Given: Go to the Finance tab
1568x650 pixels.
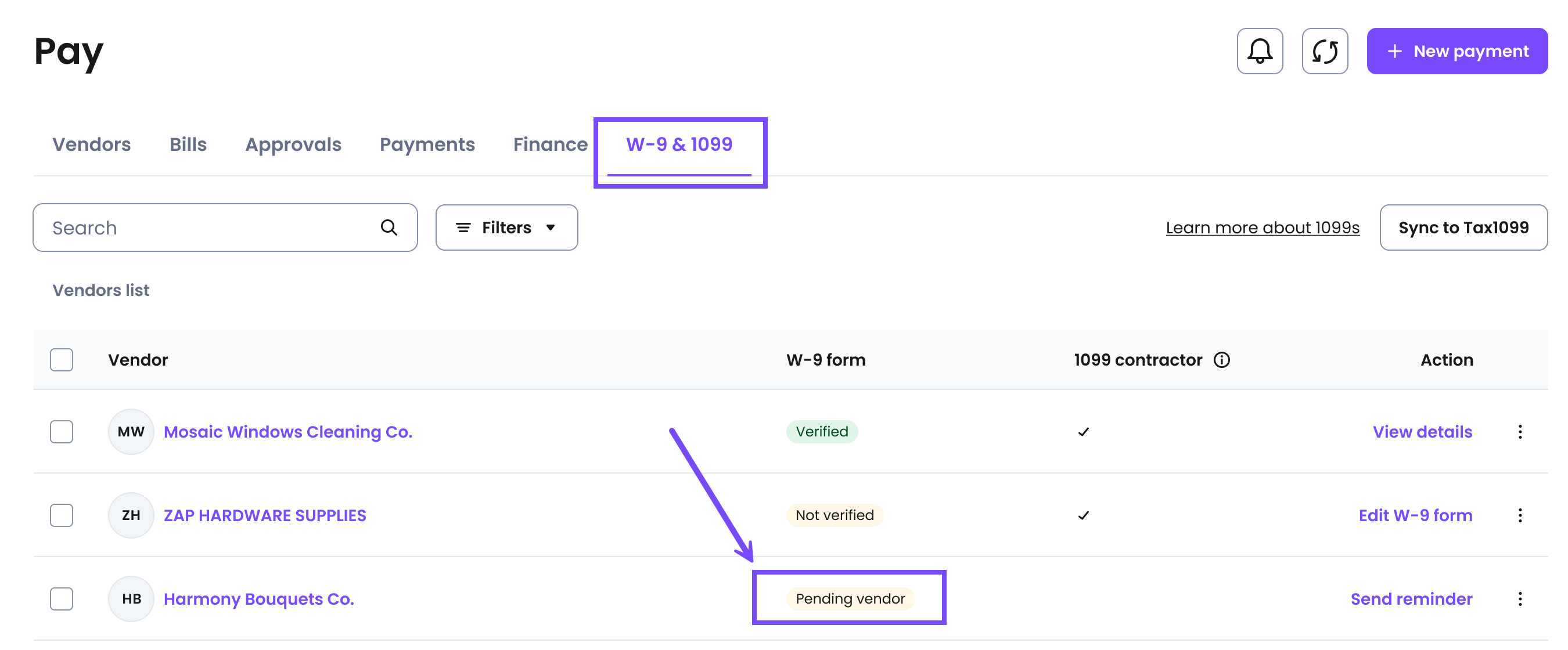Looking at the screenshot, I should (549, 144).
